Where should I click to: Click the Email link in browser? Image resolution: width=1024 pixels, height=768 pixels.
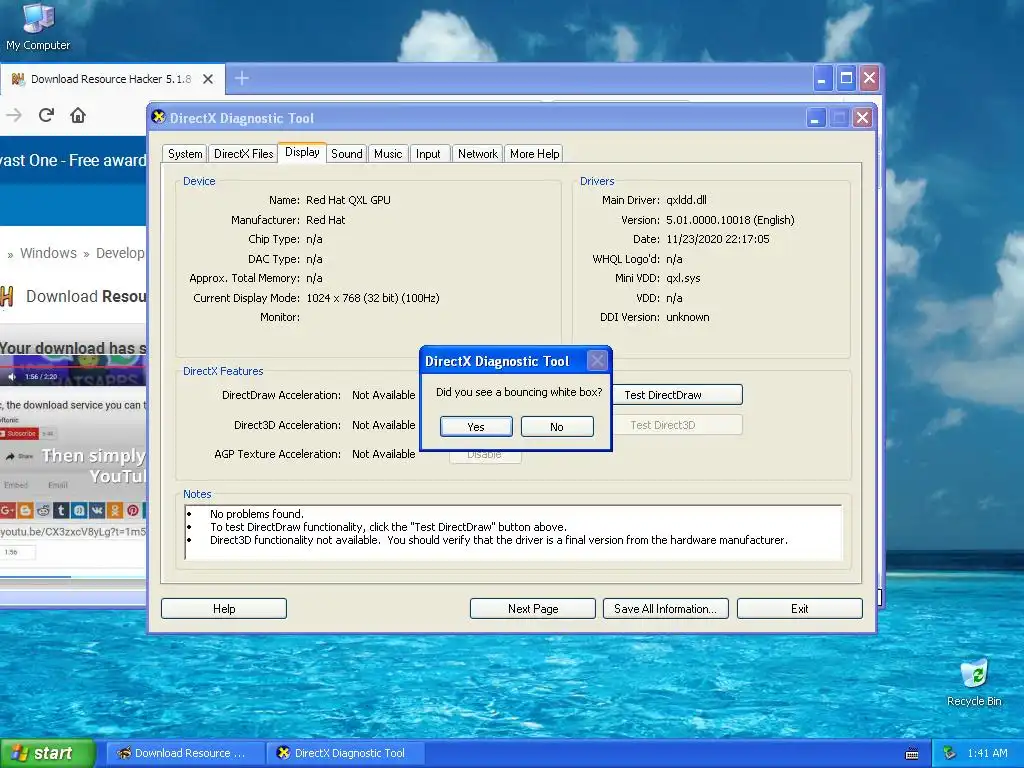(57, 485)
